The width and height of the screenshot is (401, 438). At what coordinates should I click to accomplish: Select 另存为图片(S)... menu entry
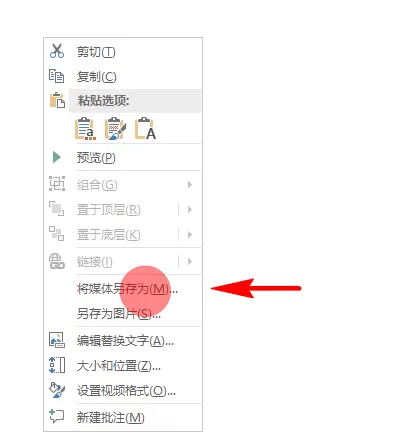pos(119,313)
